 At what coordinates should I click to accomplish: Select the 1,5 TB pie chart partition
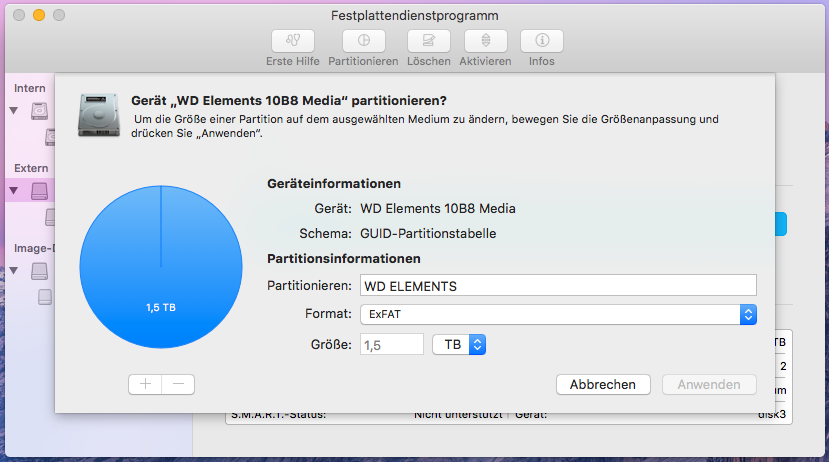161,267
